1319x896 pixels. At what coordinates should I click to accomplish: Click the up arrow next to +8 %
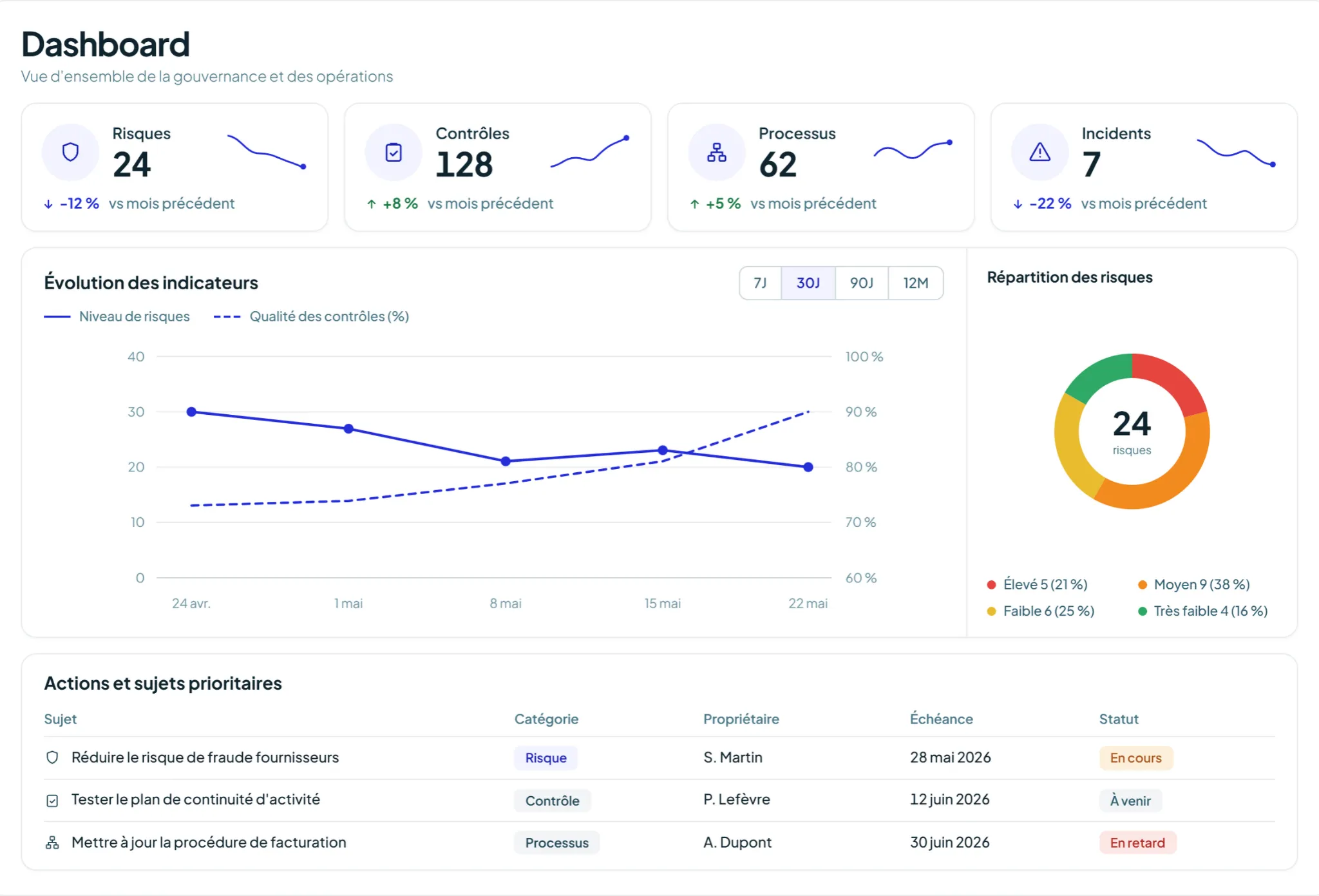coord(372,204)
